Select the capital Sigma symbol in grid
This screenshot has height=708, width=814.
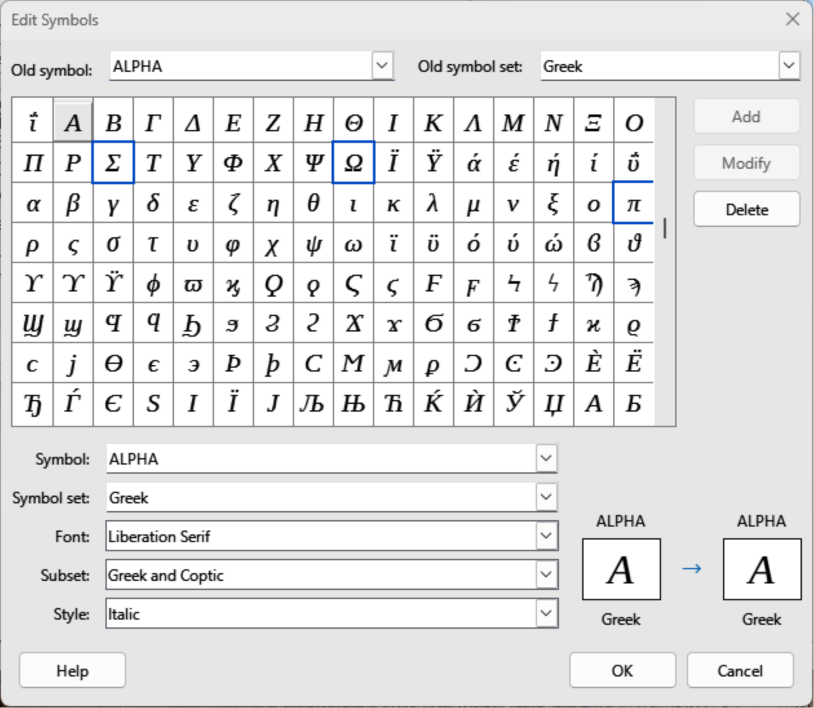(113, 163)
